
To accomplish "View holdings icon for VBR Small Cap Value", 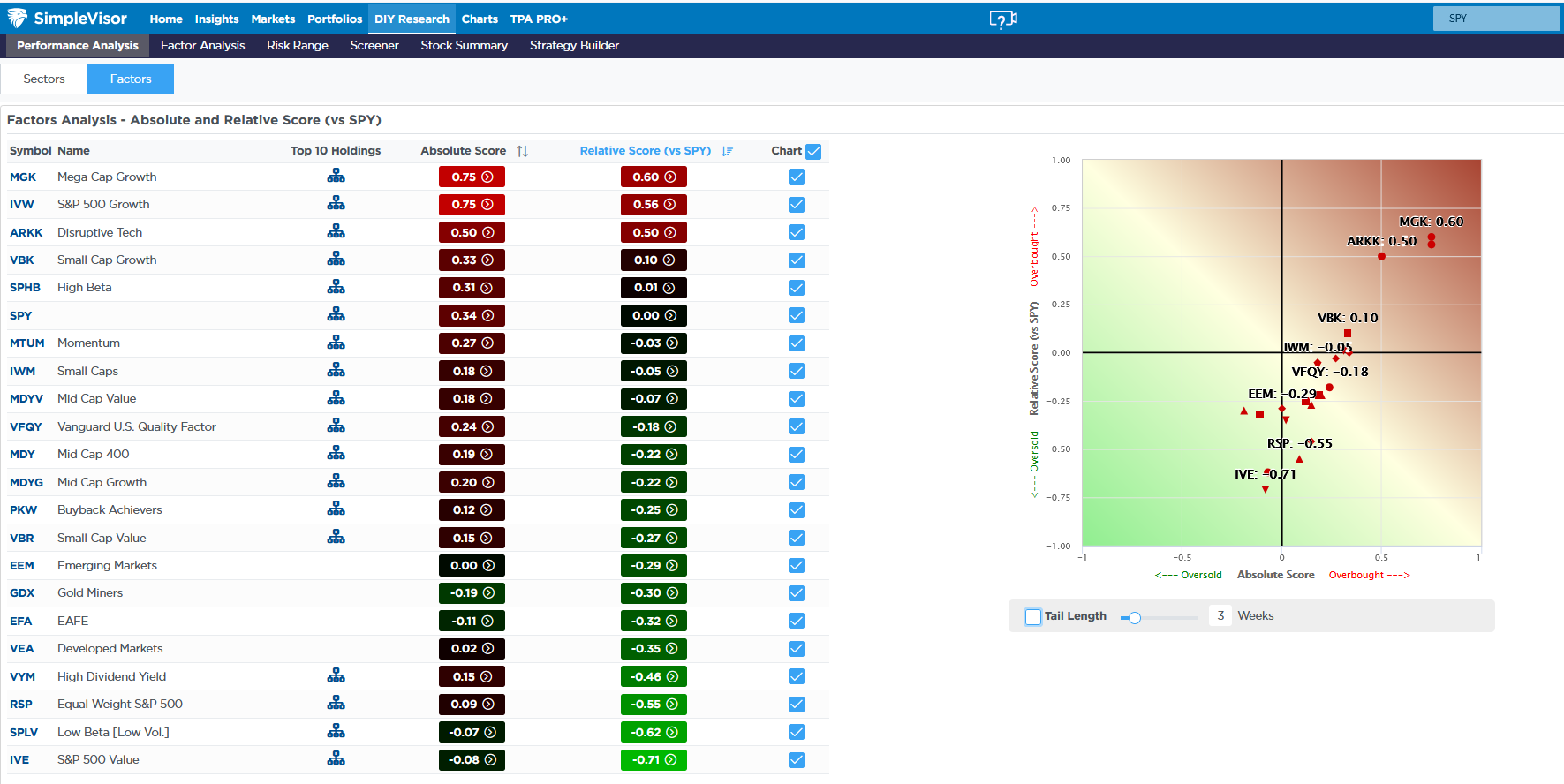I will click(336, 537).
